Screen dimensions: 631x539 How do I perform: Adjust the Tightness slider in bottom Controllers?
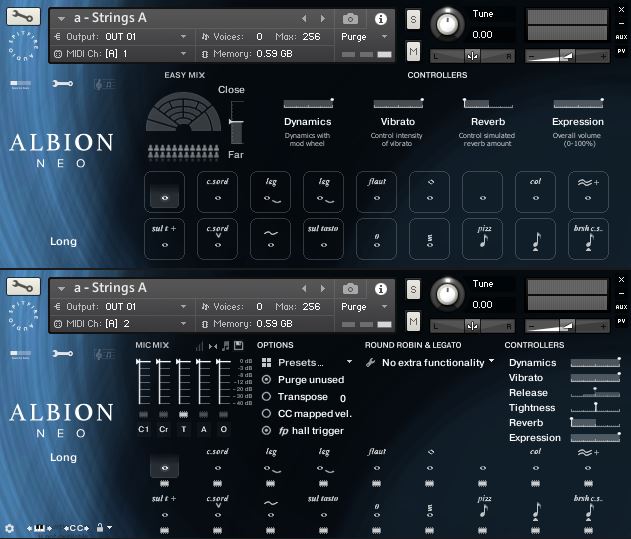tap(595, 407)
